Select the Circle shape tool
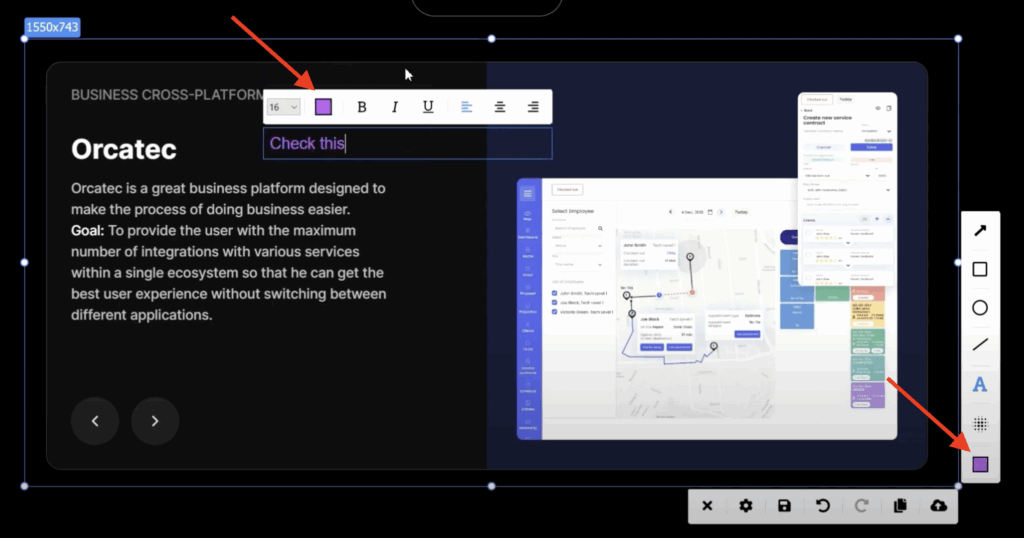This screenshot has height=538, width=1024. point(980,308)
